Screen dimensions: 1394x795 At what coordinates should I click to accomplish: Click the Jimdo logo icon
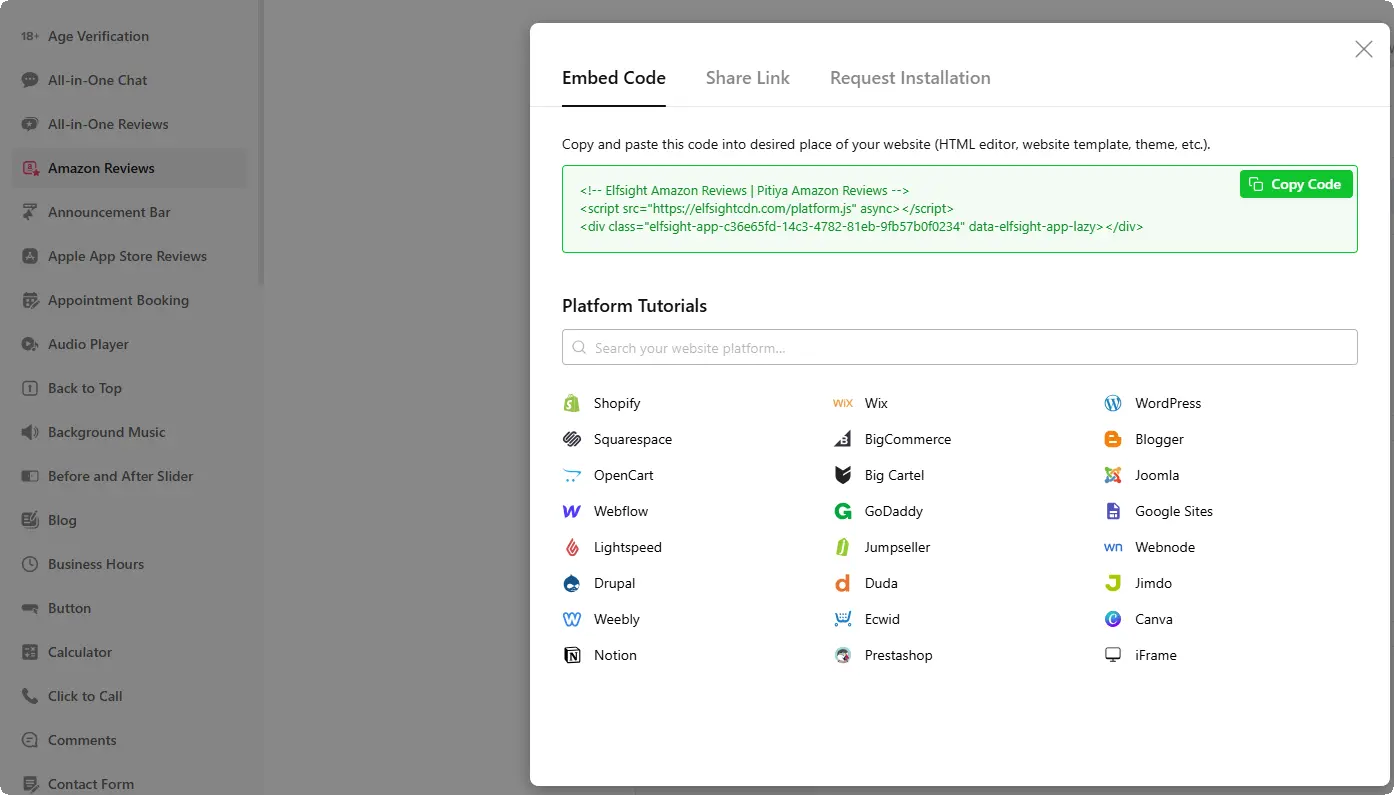[x=1113, y=583]
